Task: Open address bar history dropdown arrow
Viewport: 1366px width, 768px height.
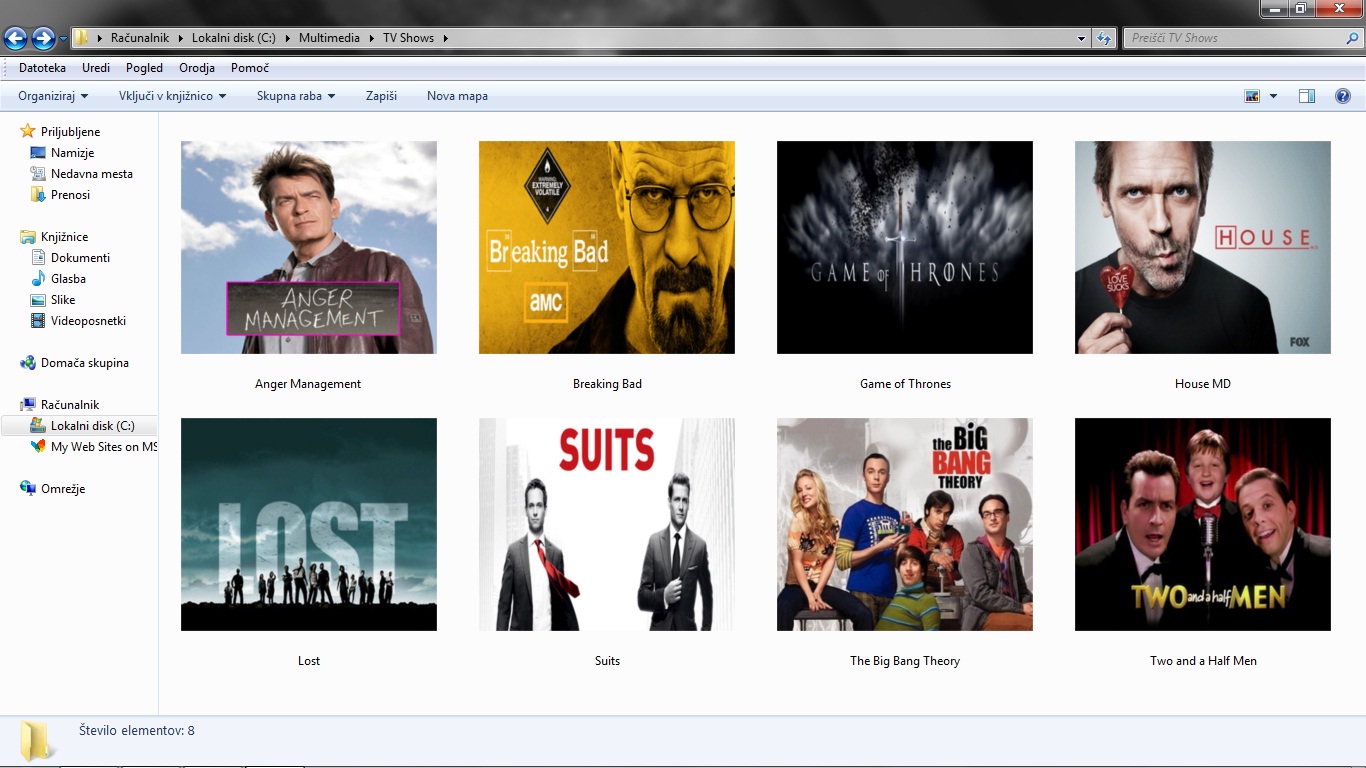Action: click(x=1082, y=38)
